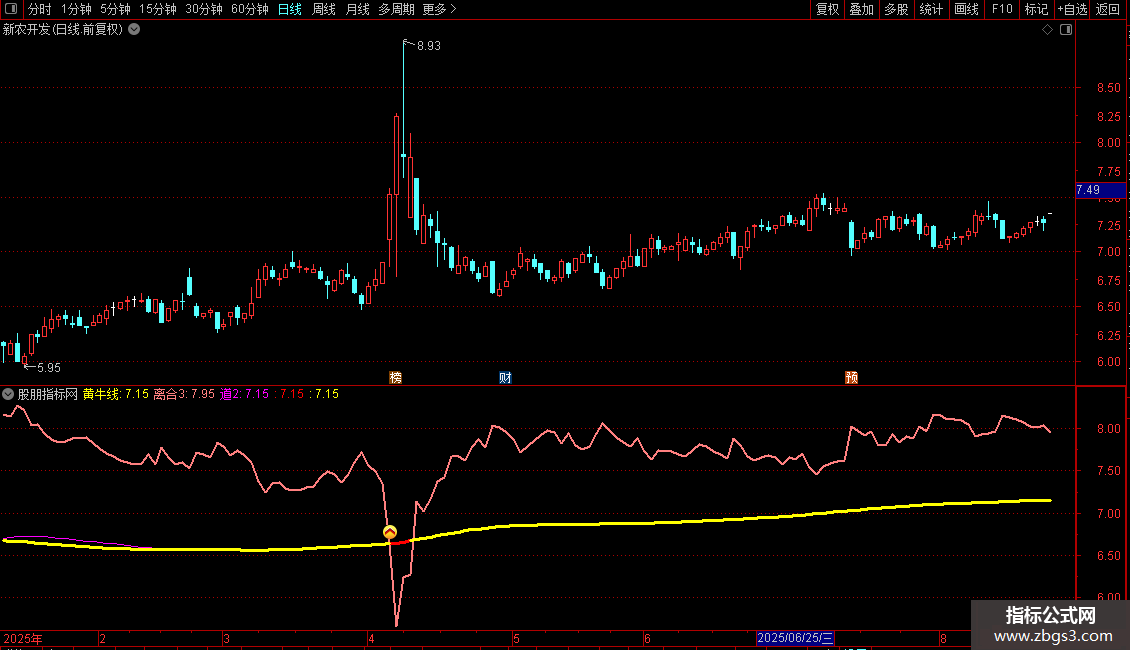The height and width of the screenshot is (650, 1130).
Task: Click the 离合3: 7.95 label
Action: tap(184, 394)
